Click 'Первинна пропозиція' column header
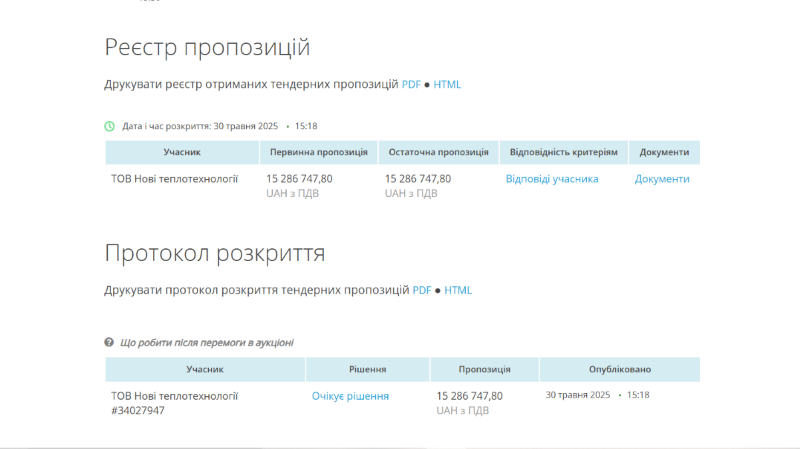The image size is (800, 449). 318,152
